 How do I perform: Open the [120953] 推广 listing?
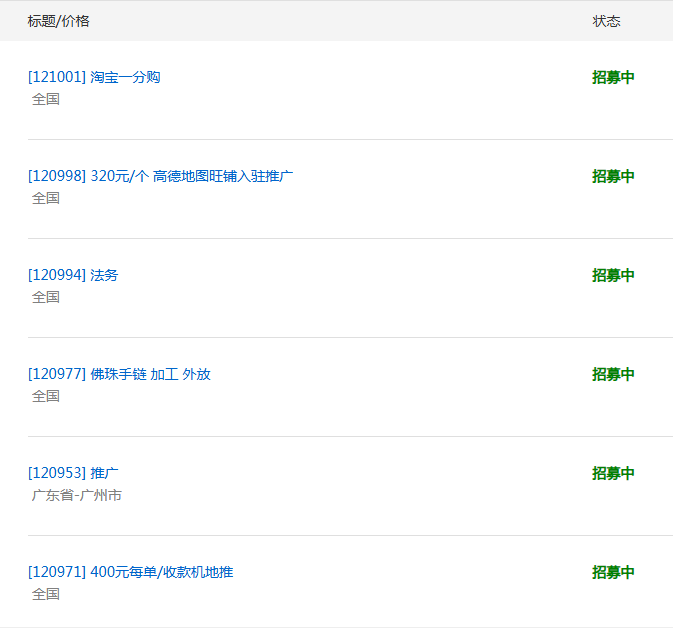coord(73,473)
